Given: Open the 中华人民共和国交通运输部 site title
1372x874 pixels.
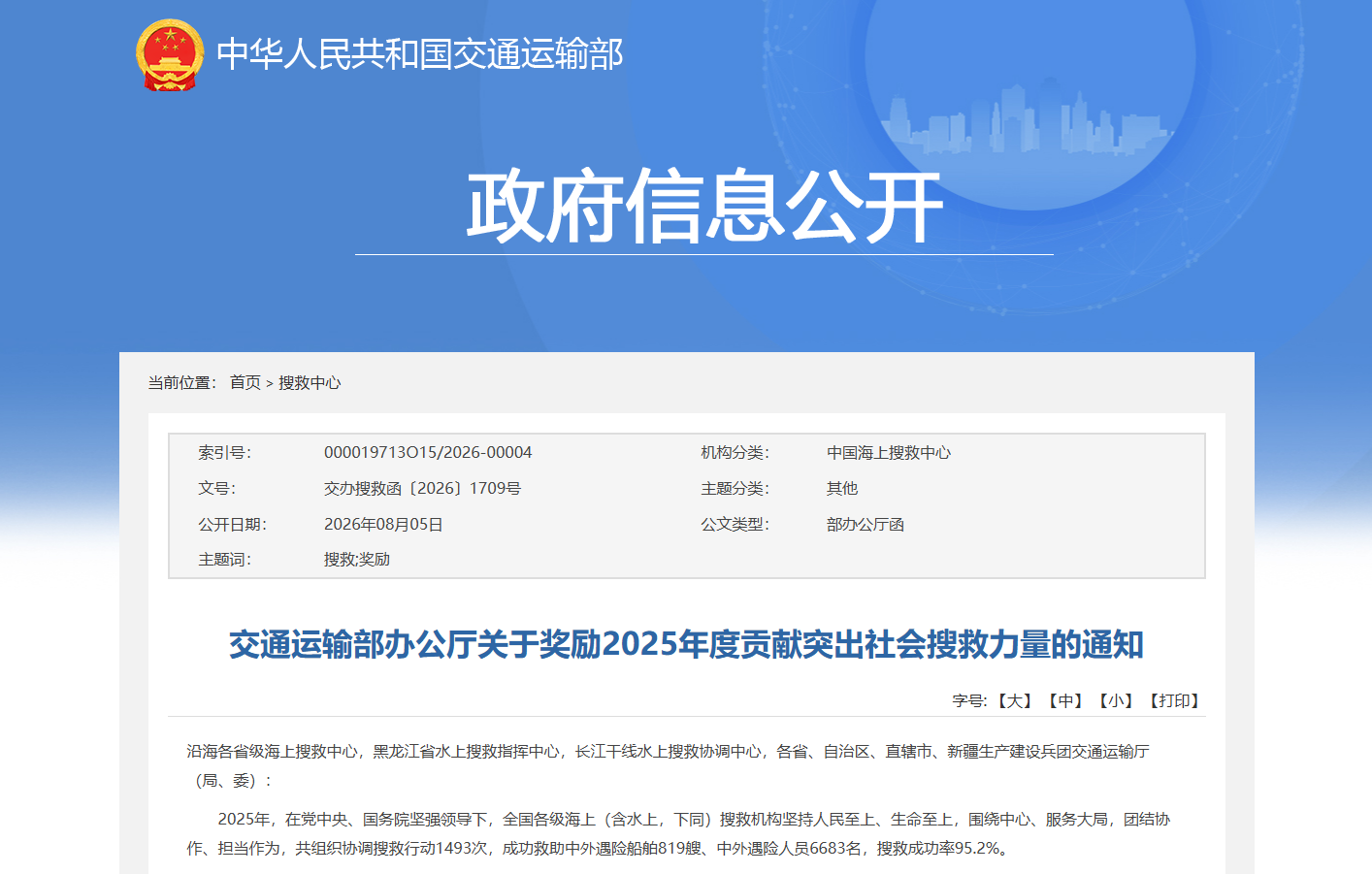Looking at the screenshot, I should point(420,54).
